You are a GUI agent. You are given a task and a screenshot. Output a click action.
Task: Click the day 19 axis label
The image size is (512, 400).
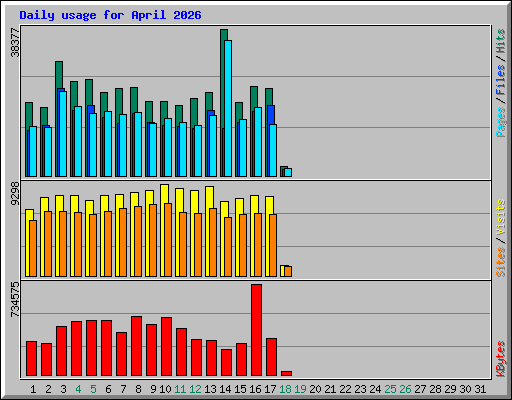click(x=300, y=389)
